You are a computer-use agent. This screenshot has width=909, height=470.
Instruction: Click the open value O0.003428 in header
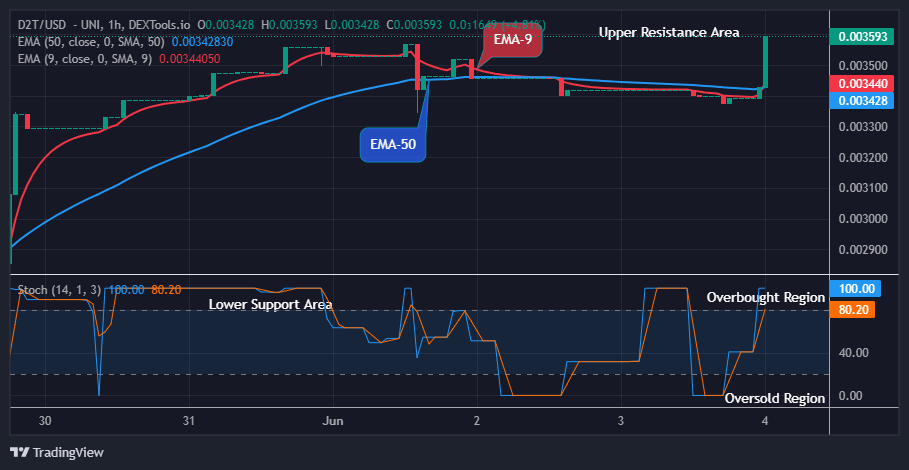point(226,25)
